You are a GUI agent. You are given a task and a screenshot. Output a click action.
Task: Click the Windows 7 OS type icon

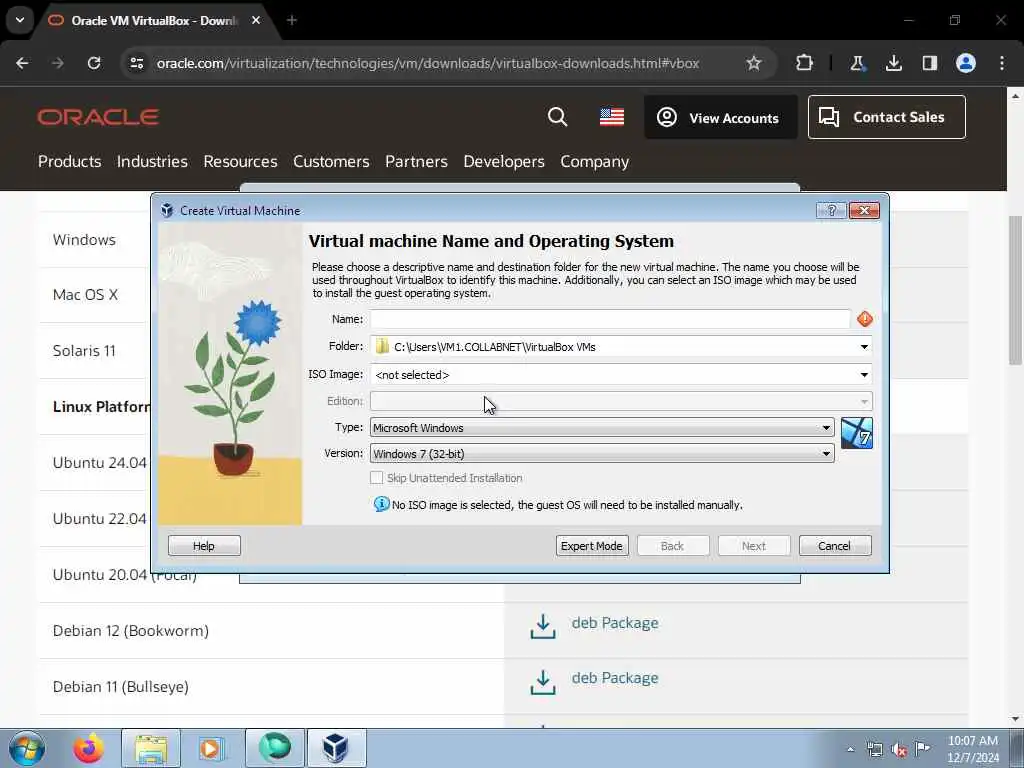857,433
